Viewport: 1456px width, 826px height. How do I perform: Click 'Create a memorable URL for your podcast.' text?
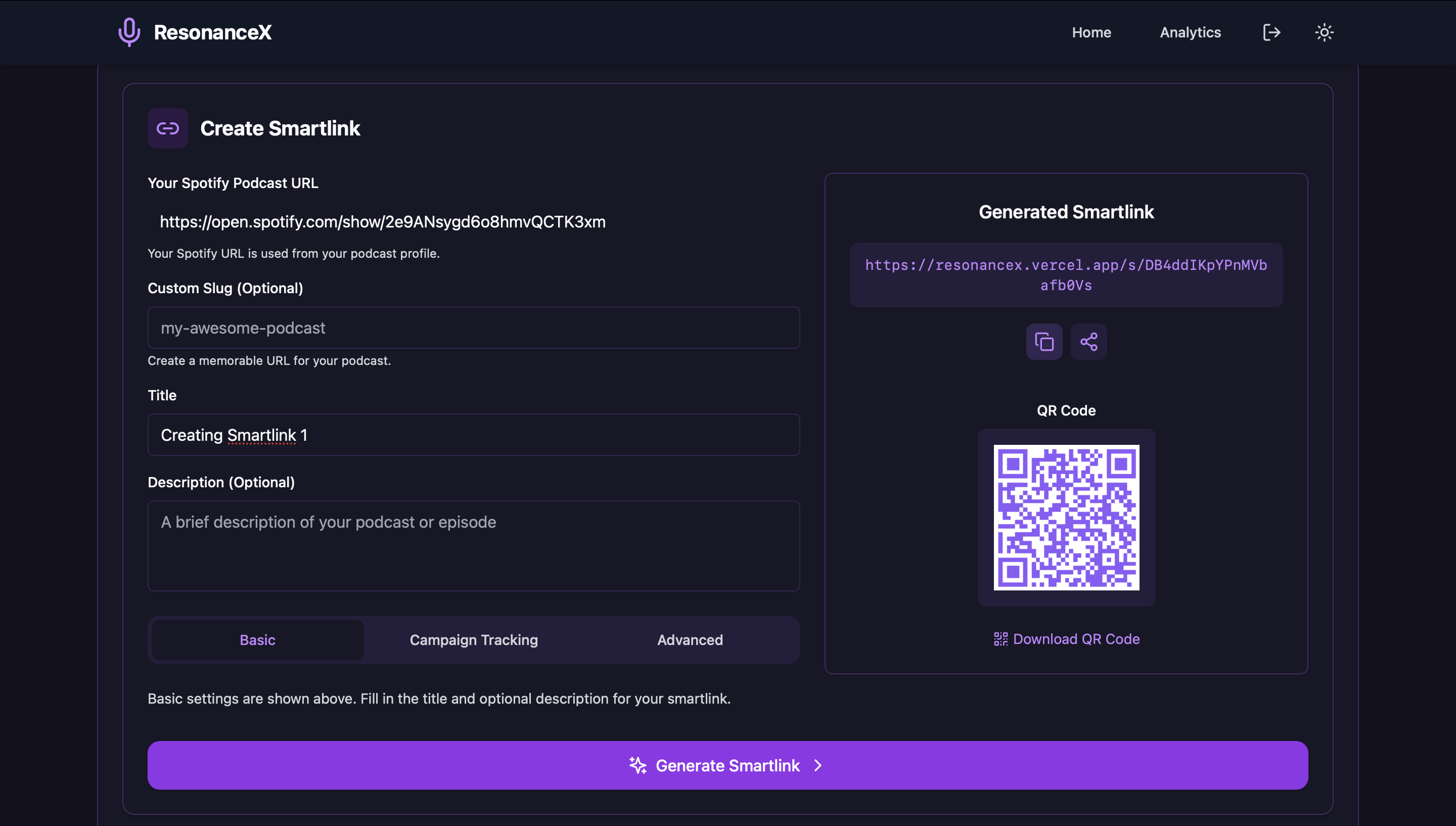(x=269, y=360)
